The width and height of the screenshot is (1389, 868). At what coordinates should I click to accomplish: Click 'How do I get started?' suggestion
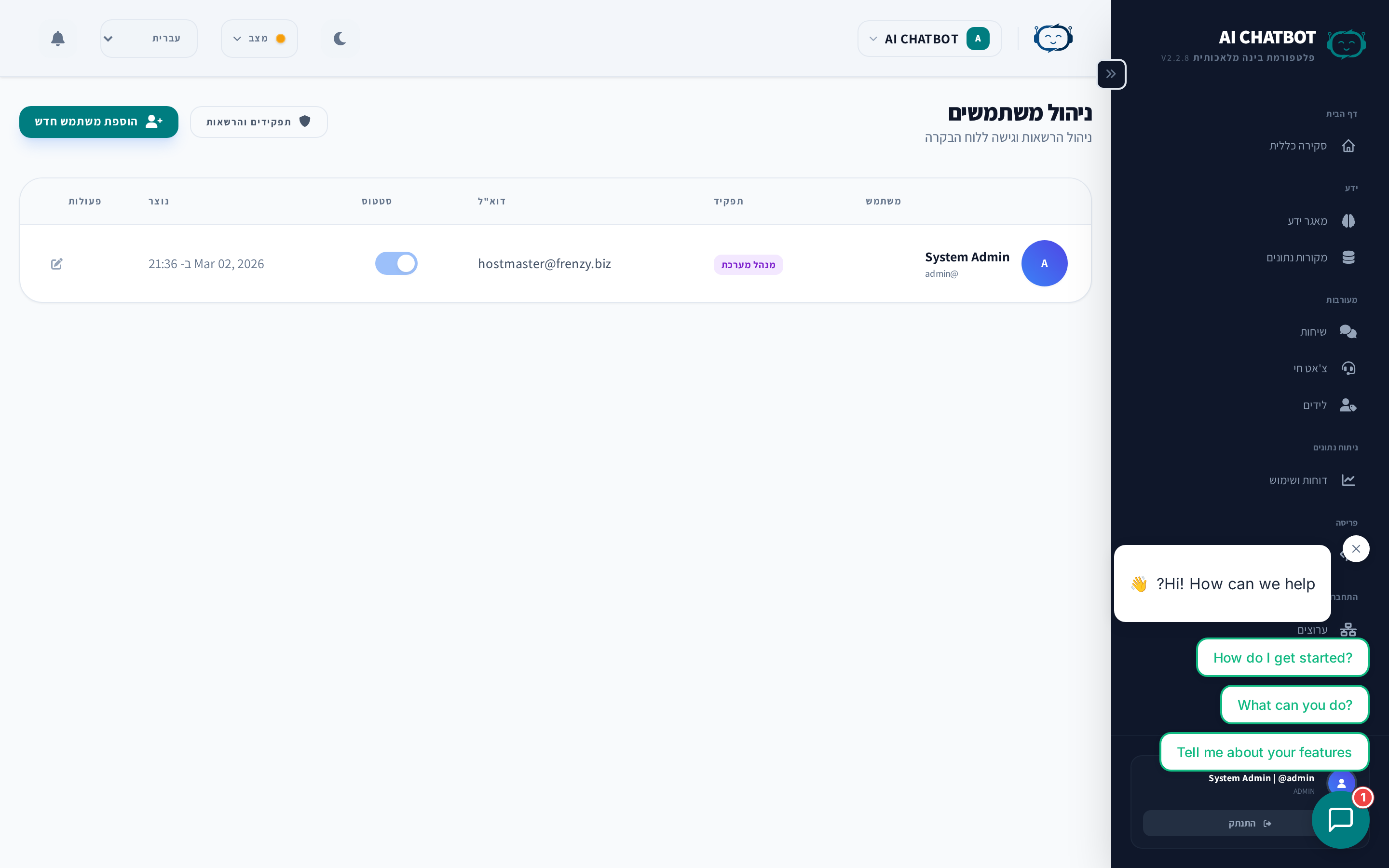(1282, 658)
